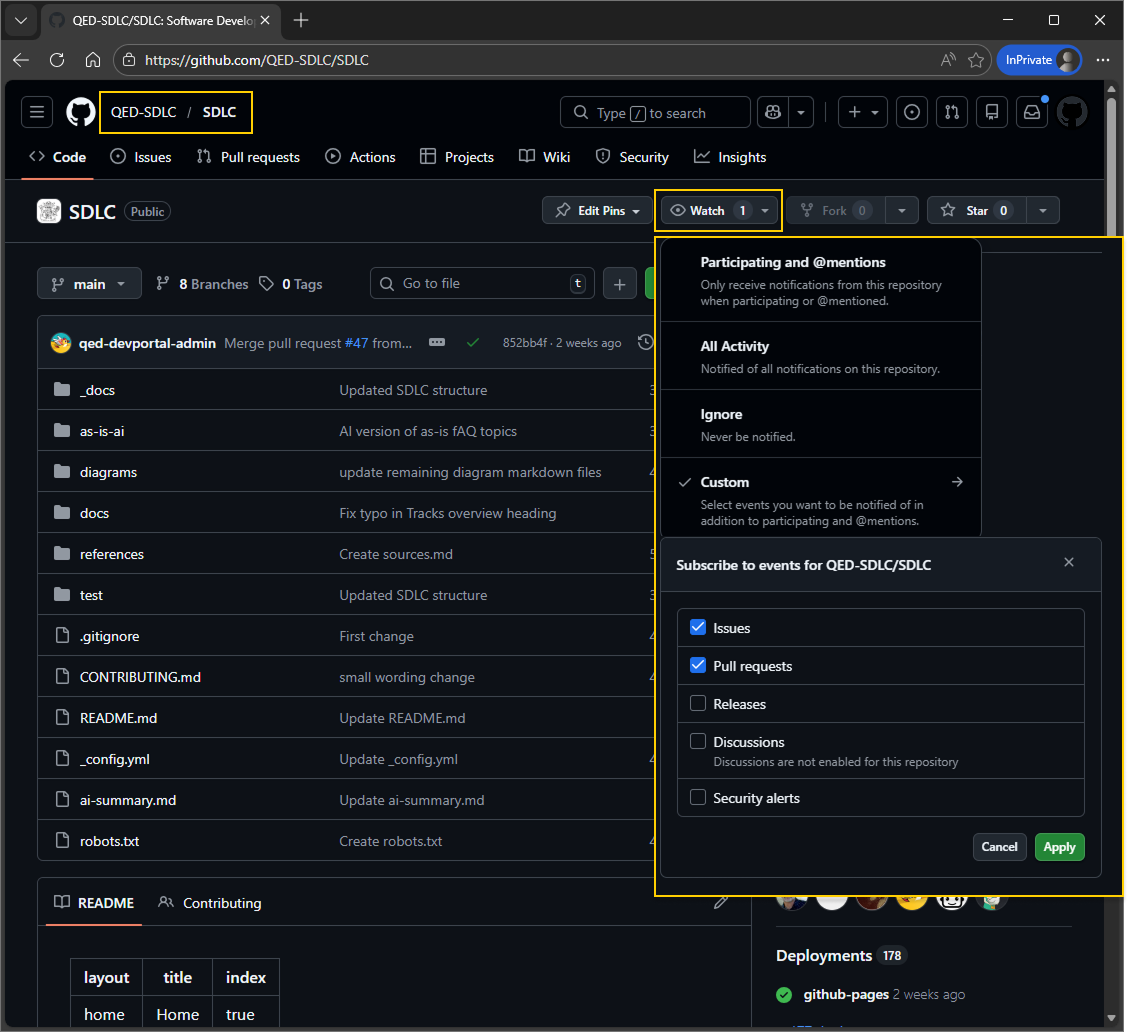Open the notifications inbox icon
This screenshot has width=1128, height=1032.
click(x=1032, y=112)
